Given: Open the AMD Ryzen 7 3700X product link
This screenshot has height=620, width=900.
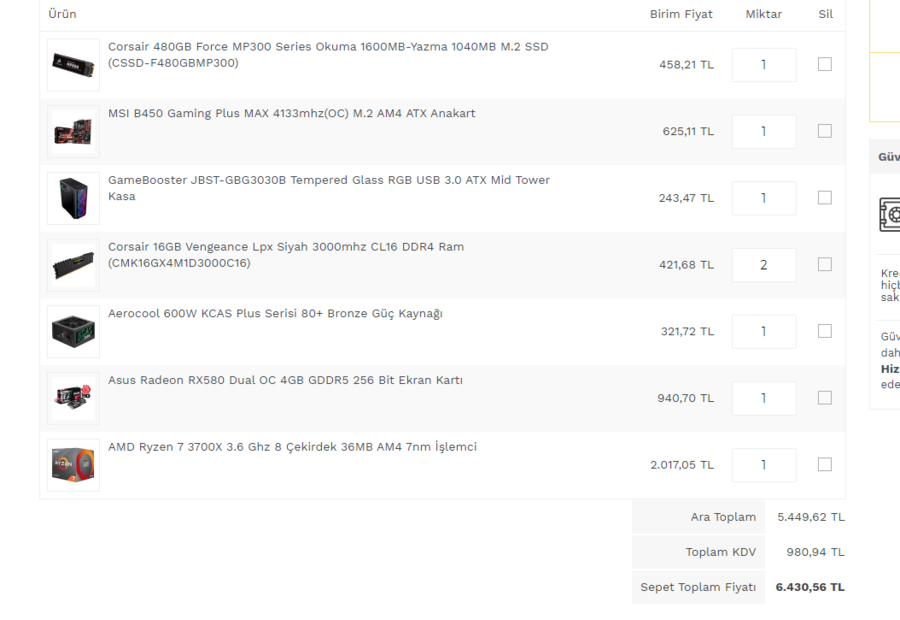Looking at the screenshot, I should pos(292,447).
